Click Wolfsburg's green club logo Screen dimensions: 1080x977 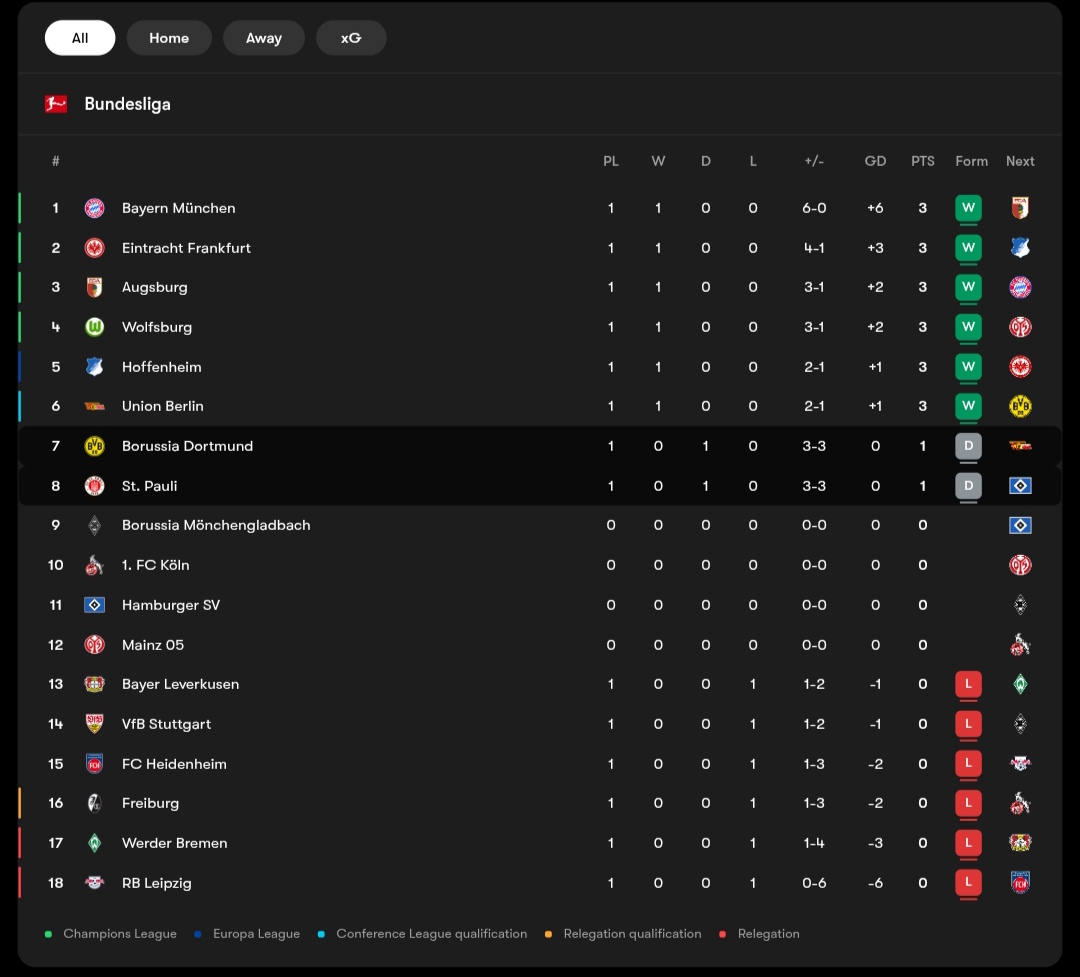(x=94, y=327)
